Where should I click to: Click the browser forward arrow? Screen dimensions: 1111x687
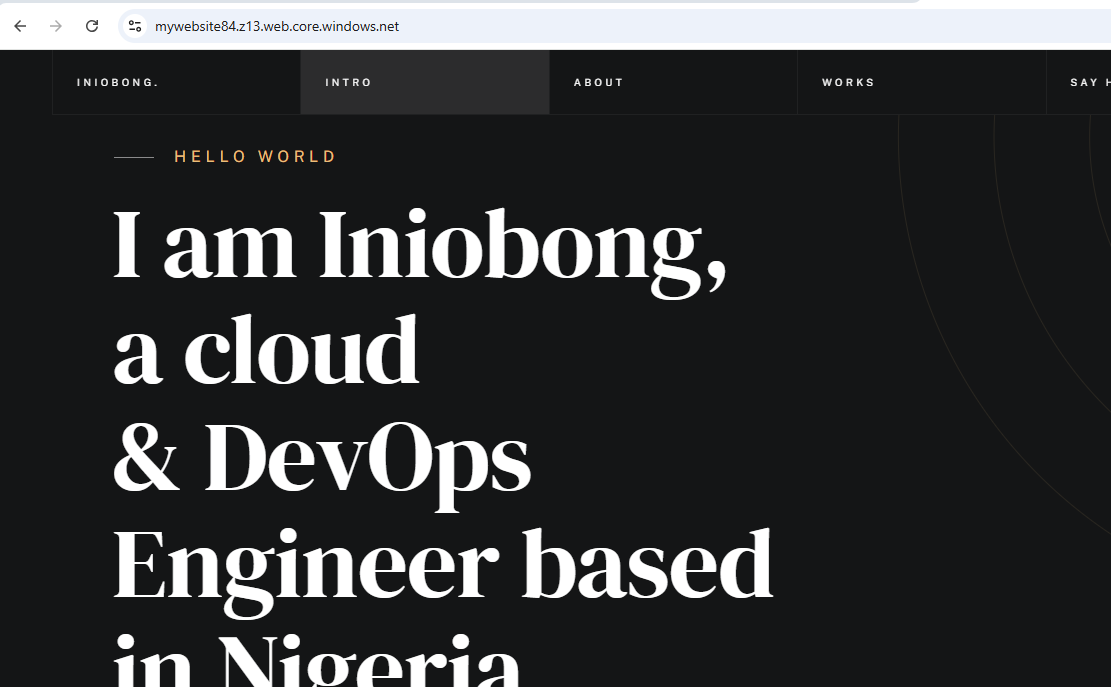click(x=56, y=26)
